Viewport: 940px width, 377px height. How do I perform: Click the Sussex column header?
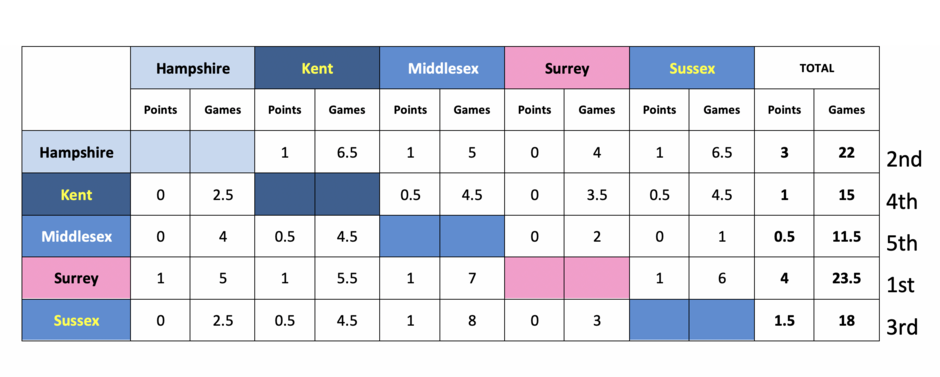[692, 68]
